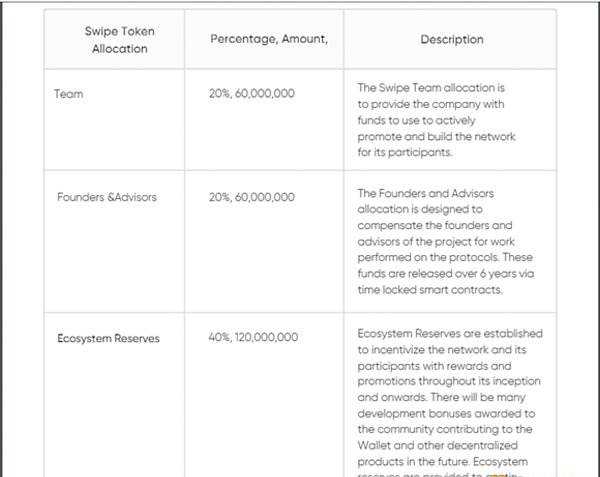The image size is (600, 477).
Task: Click the text 'The Swipe Team allocation is'
Action: tap(431, 88)
